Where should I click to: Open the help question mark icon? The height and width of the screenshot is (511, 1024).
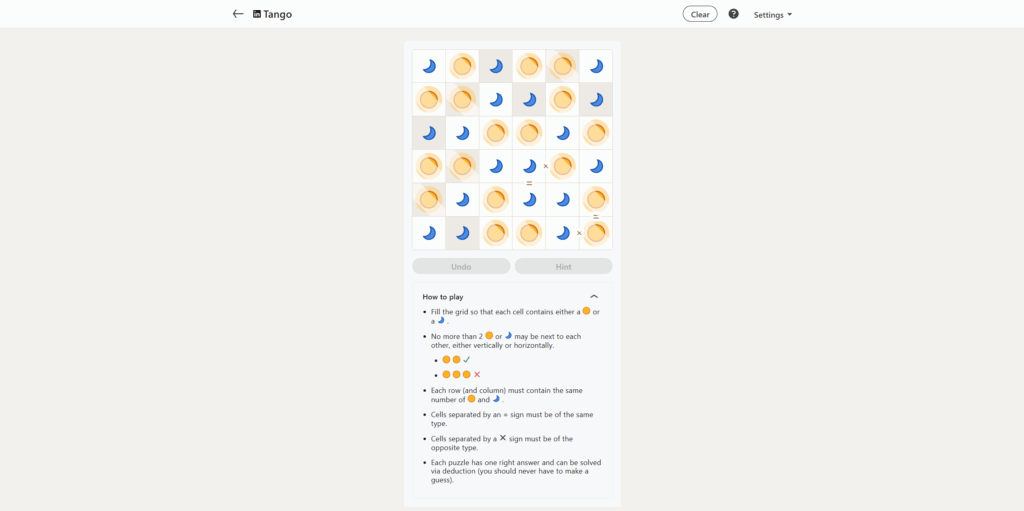(x=733, y=14)
